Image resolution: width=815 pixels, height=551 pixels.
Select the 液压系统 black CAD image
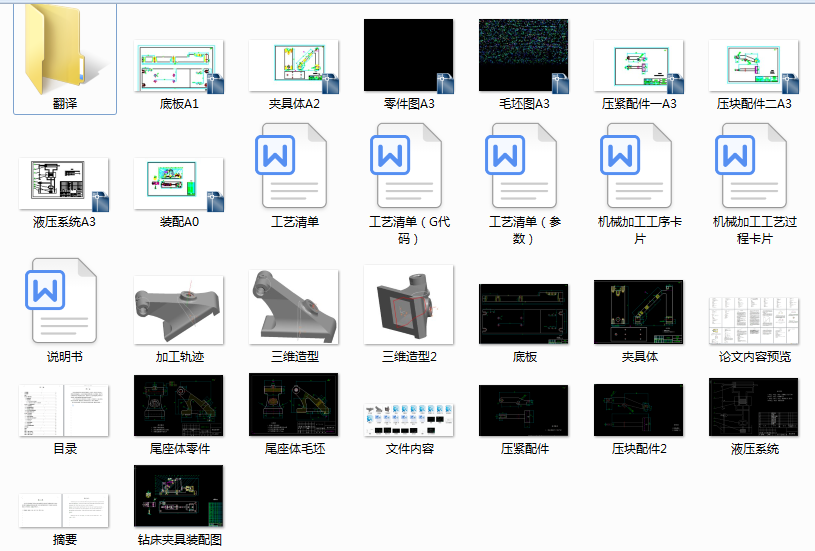click(754, 407)
